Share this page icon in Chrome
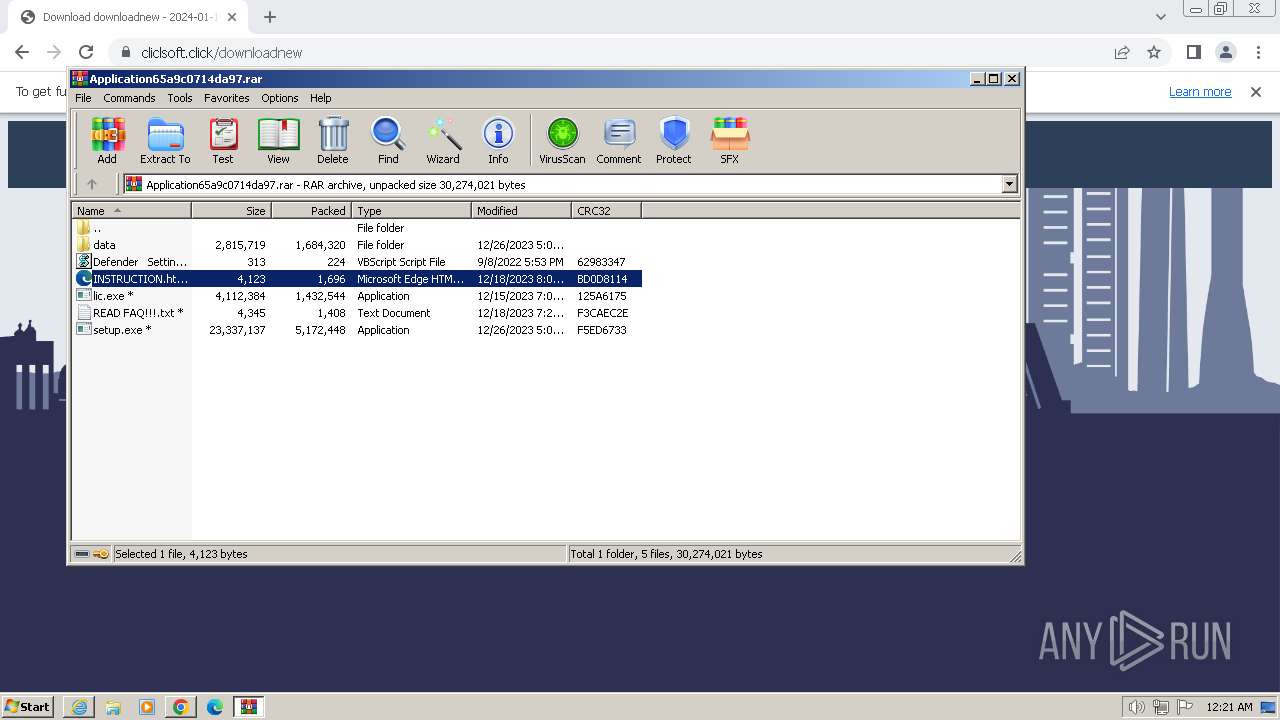Viewport: 1280px width, 720px height. (1122, 52)
